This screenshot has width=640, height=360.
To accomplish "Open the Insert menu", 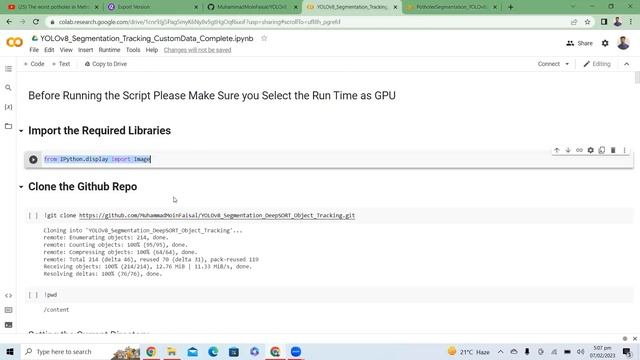I will click(x=85, y=50).
